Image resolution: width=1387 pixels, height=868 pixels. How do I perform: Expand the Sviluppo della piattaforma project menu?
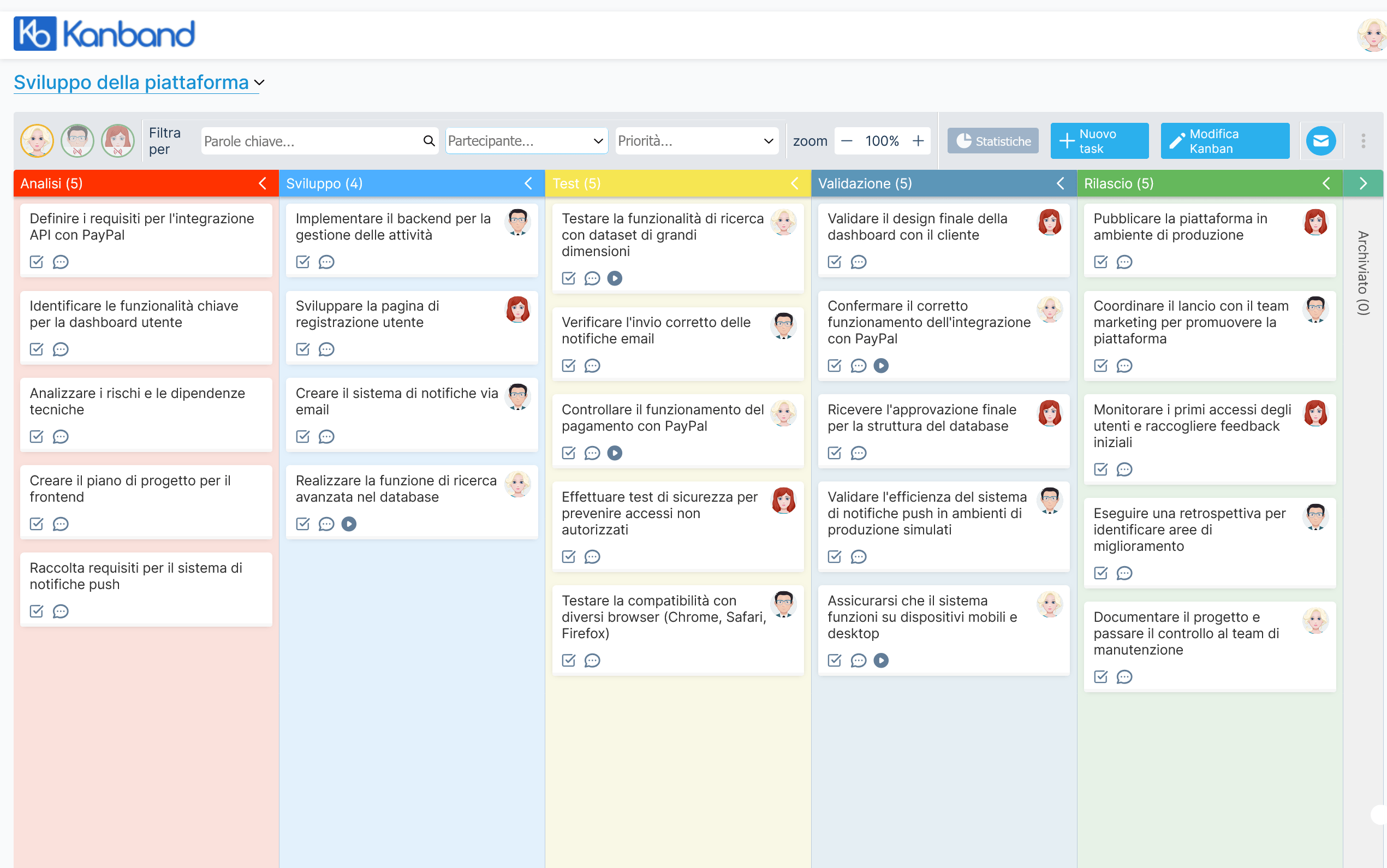pyautogui.click(x=259, y=82)
